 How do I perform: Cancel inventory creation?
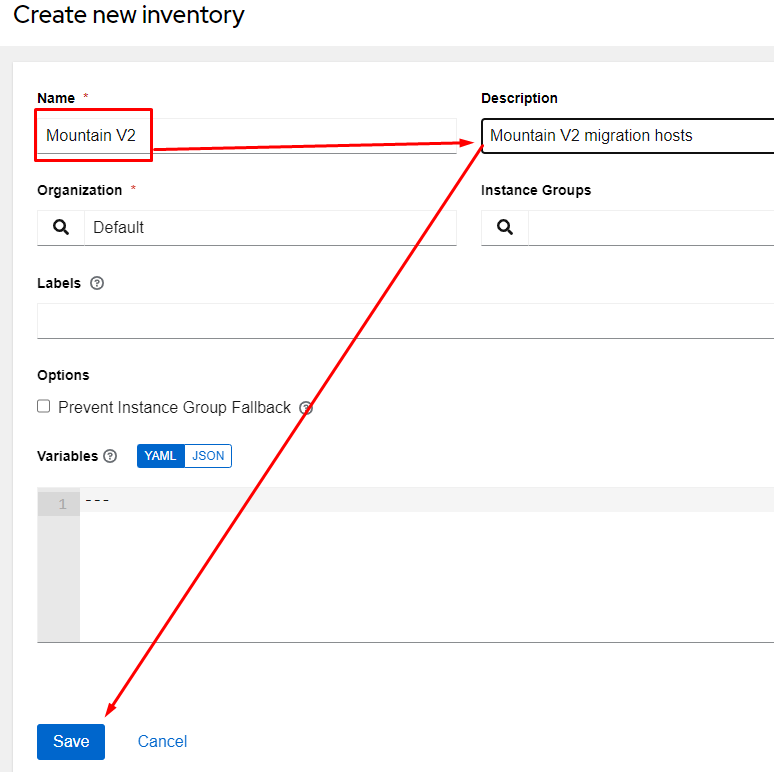click(162, 741)
